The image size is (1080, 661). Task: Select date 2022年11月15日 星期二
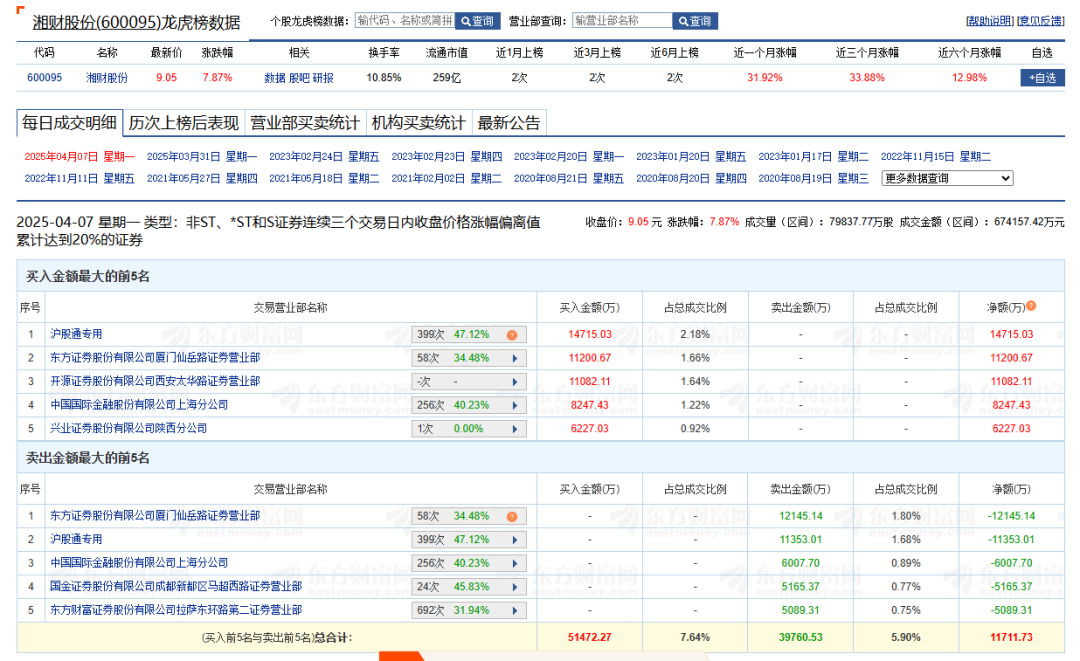pyautogui.click(x=936, y=157)
